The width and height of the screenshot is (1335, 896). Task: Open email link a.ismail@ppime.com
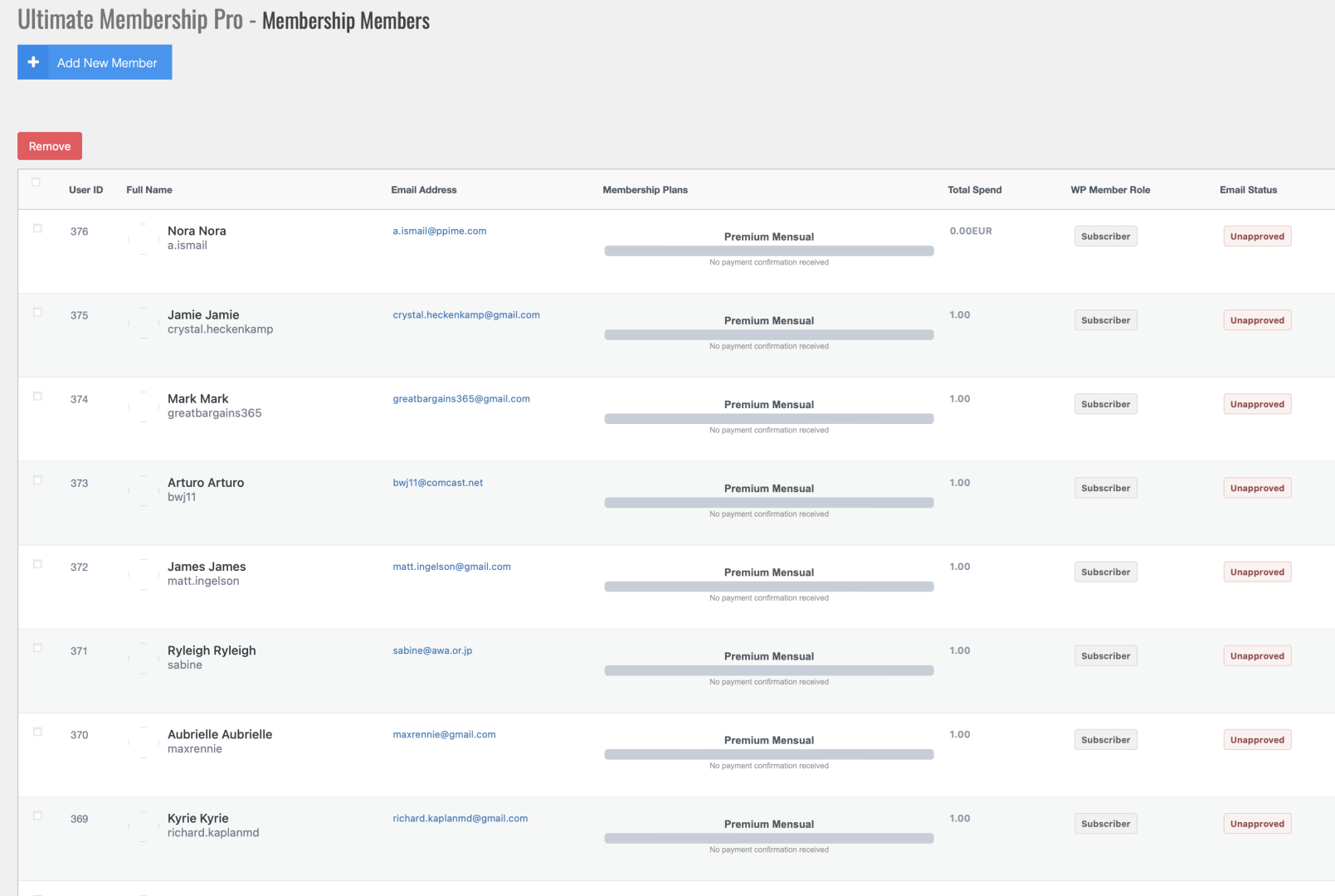point(440,231)
